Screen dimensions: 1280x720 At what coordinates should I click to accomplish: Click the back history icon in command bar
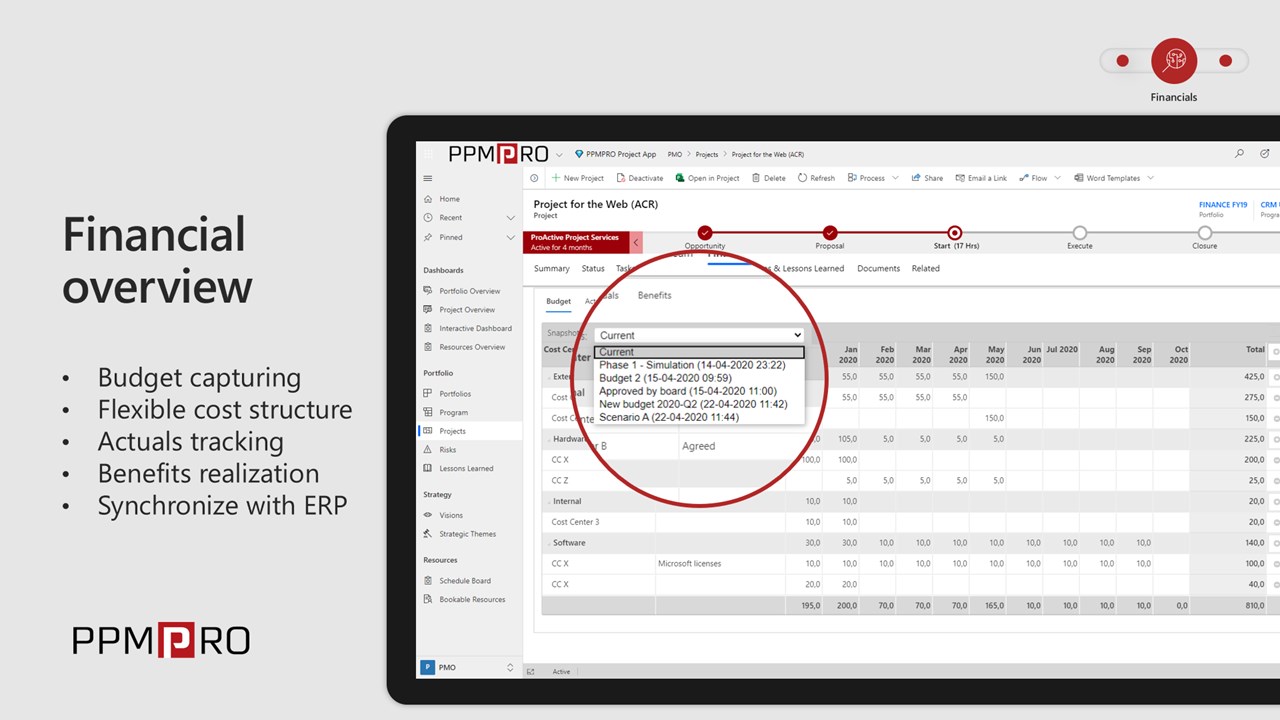point(534,178)
